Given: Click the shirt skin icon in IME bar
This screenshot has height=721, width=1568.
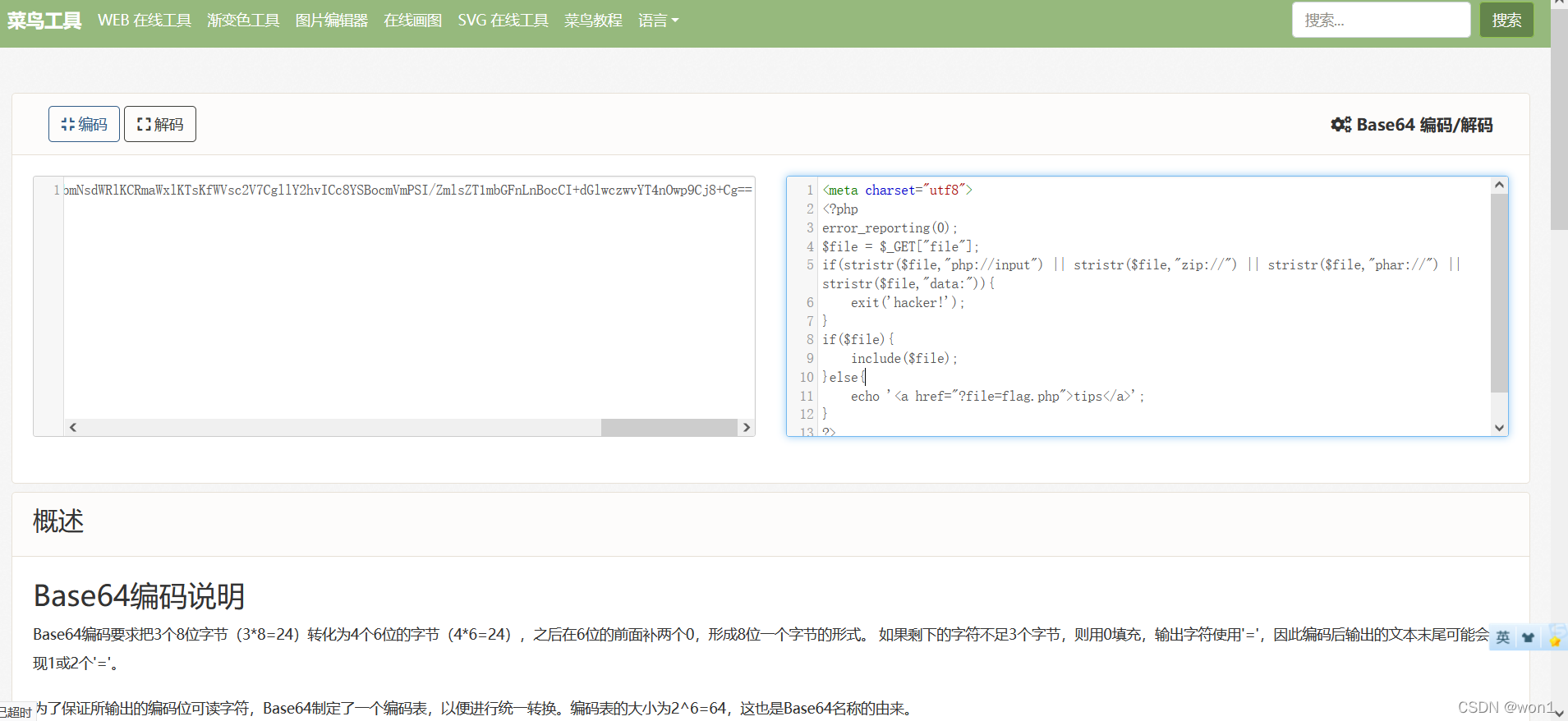Looking at the screenshot, I should coord(1528,637).
